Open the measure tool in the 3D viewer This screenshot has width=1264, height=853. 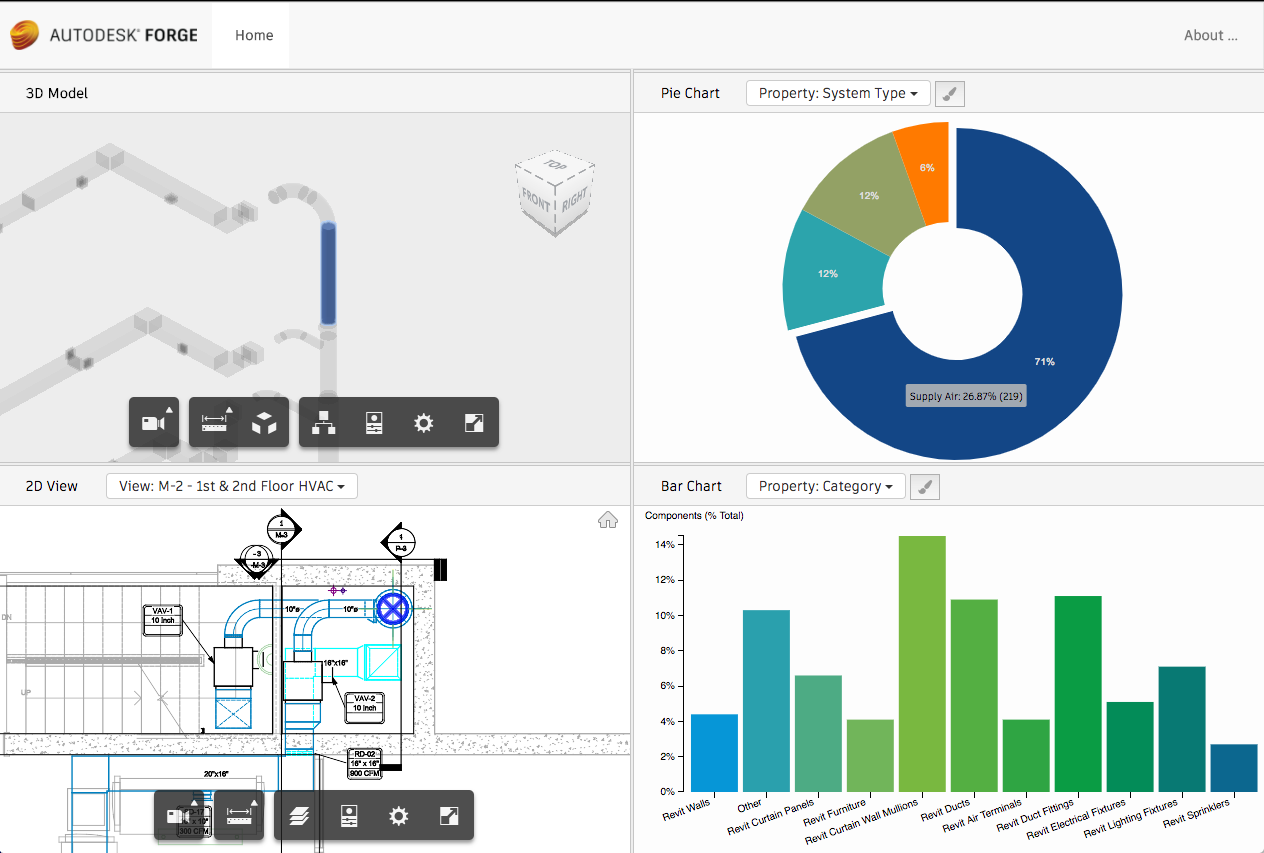point(214,422)
